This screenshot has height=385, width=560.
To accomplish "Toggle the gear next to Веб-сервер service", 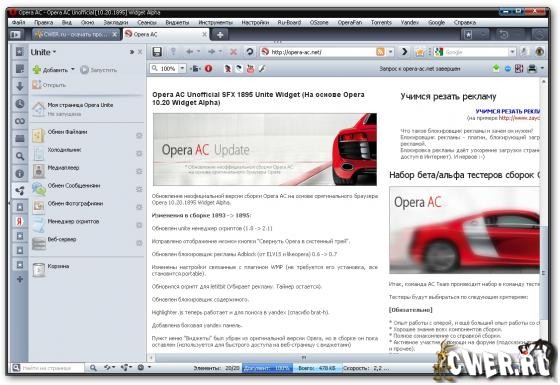I will tap(139, 243).
